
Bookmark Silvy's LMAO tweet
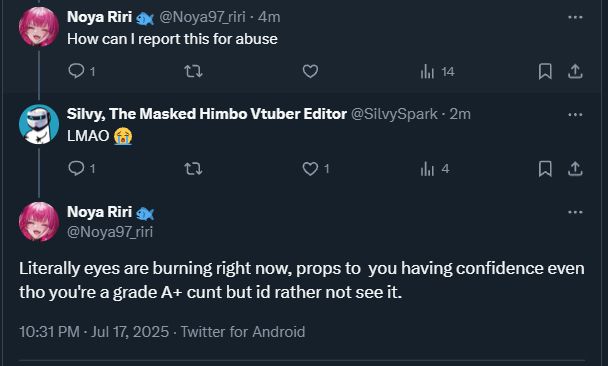coord(545,169)
